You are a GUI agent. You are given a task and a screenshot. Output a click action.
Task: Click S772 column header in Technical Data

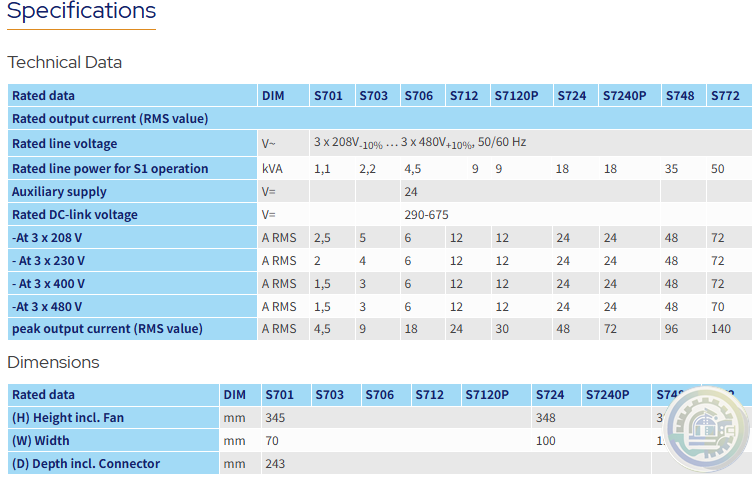coord(725,96)
